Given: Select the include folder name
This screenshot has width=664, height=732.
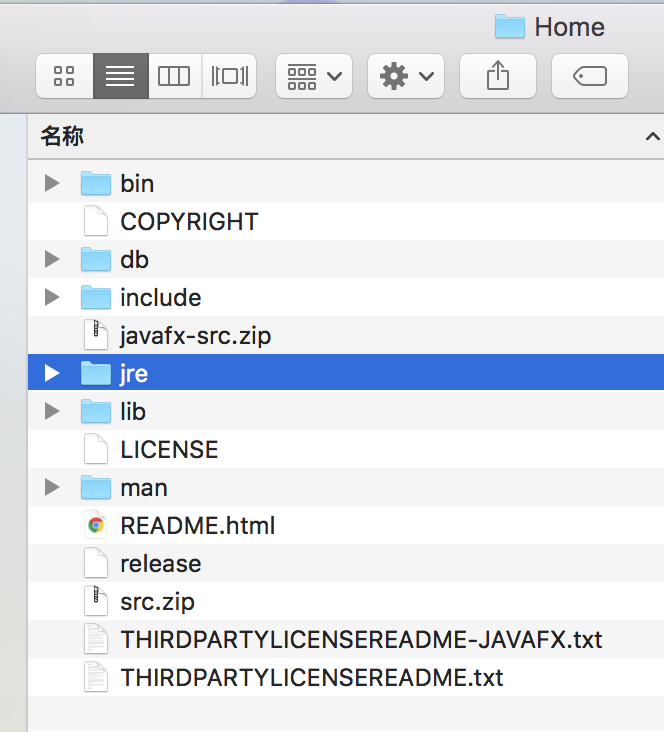Looking at the screenshot, I should [161, 297].
